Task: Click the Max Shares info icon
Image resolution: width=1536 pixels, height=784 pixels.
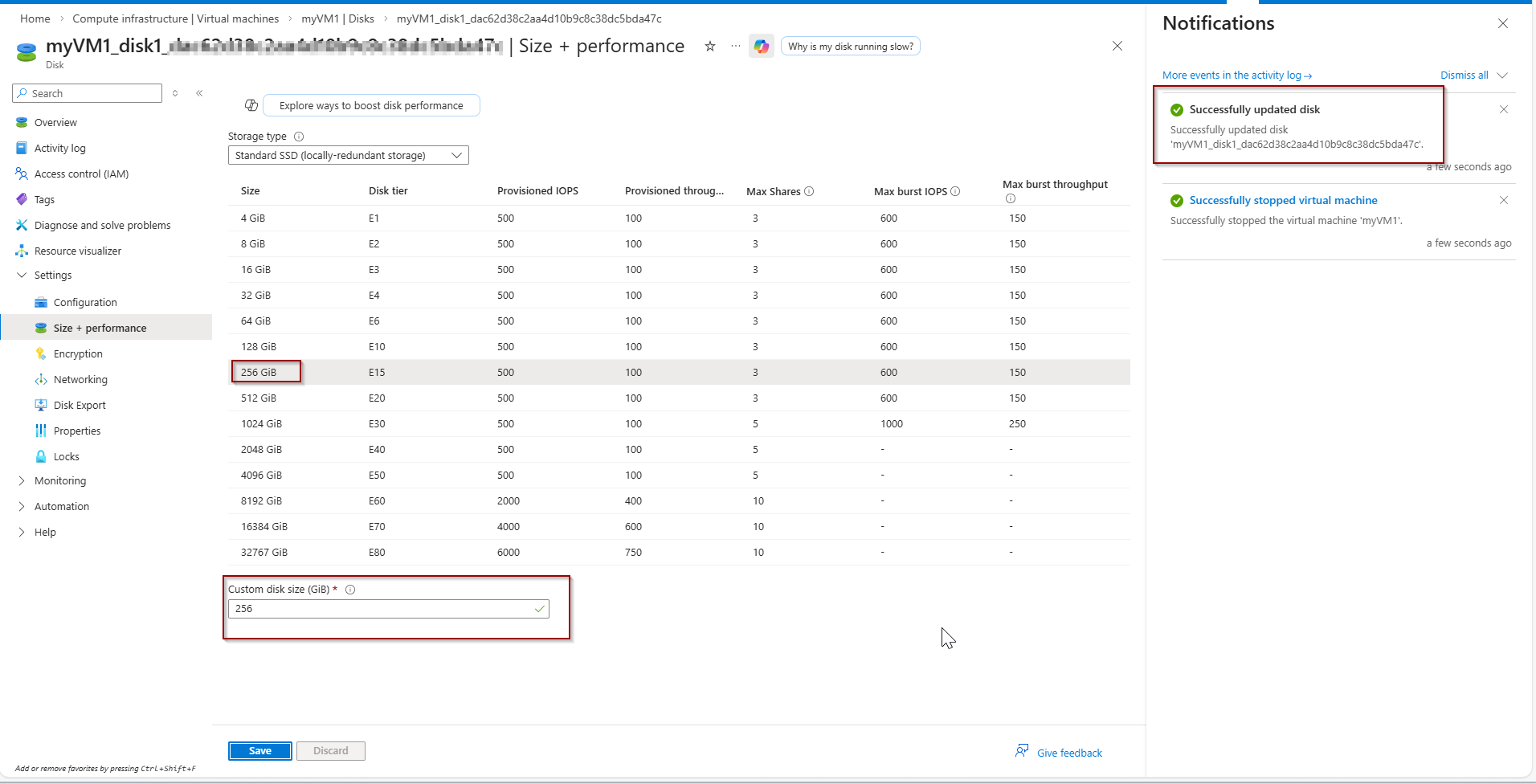Action: tap(809, 191)
